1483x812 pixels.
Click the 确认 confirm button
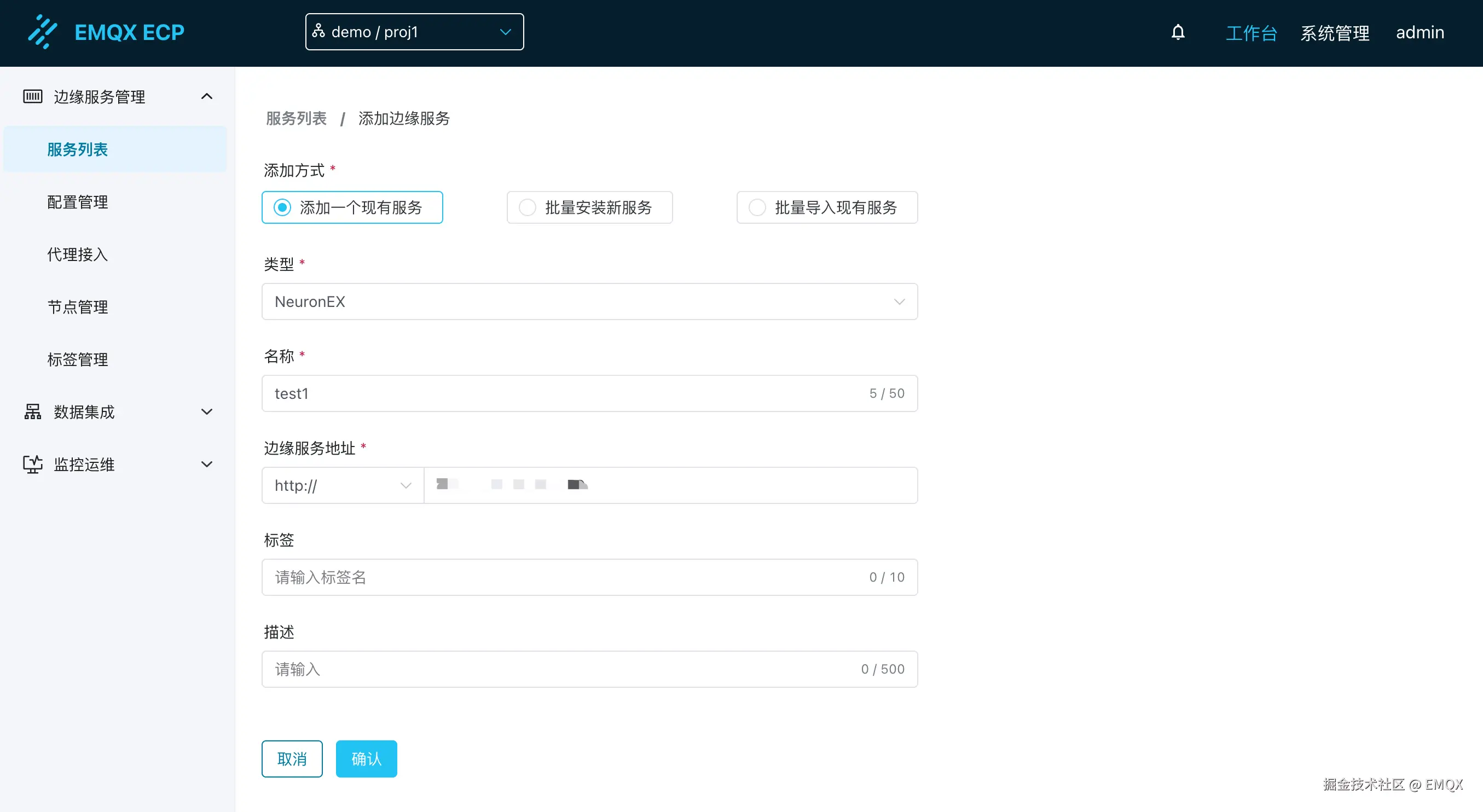coord(366,758)
